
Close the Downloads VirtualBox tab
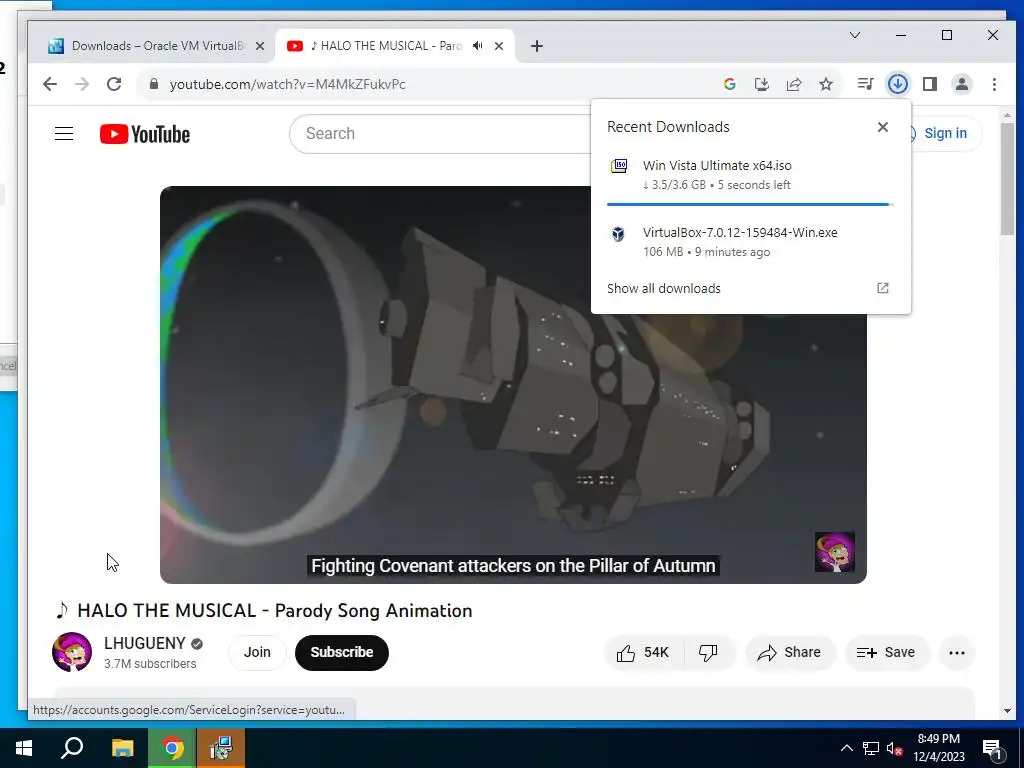(x=260, y=46)
